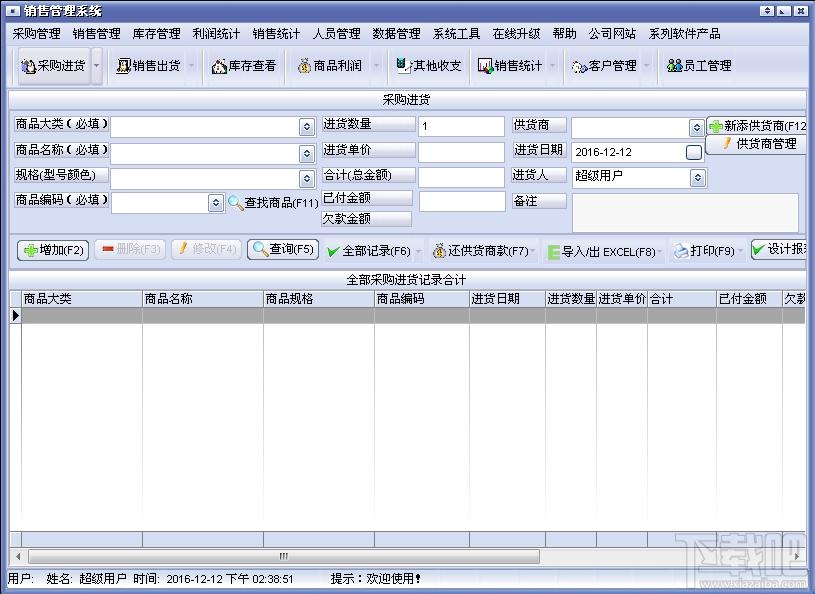Toggle the 进货日期 date checkbox
The image size is (815, 594).
point(694,152)
